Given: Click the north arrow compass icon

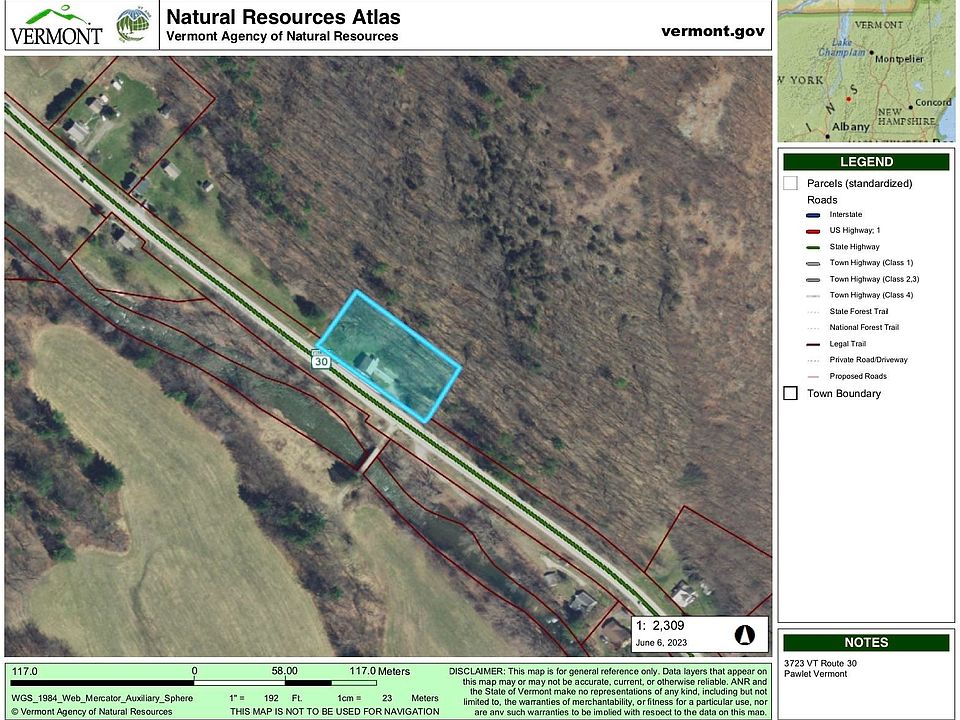Looking at the screenshot, I should point(744,634).
